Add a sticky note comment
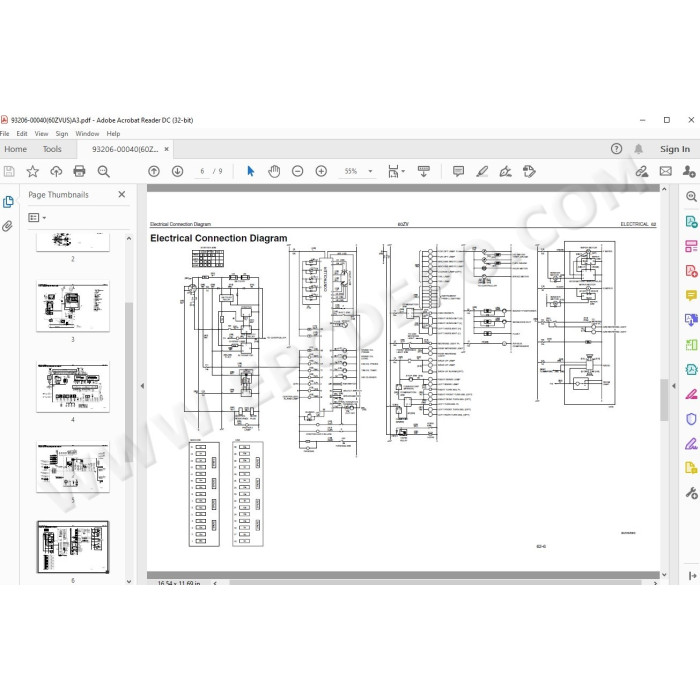 [x=458, y=171]
